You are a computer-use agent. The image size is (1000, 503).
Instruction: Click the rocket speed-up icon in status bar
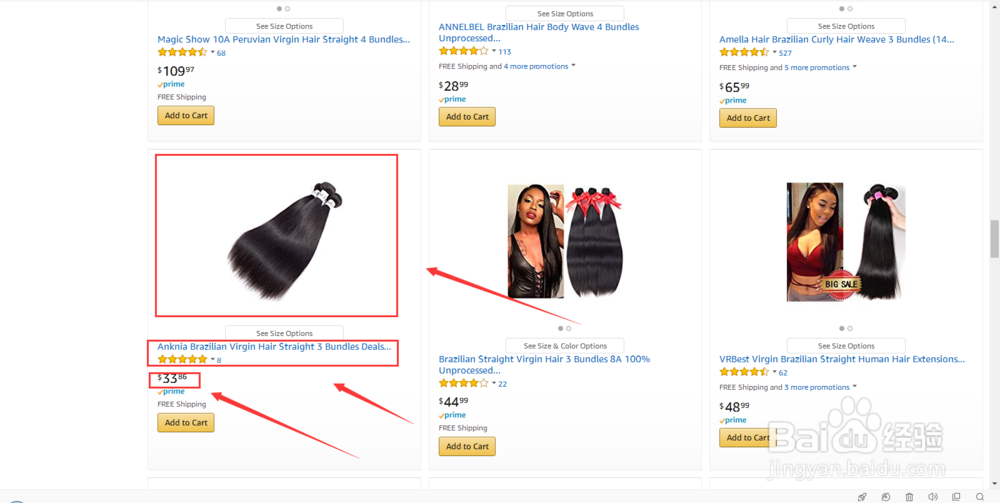click(x=862, y=497)
